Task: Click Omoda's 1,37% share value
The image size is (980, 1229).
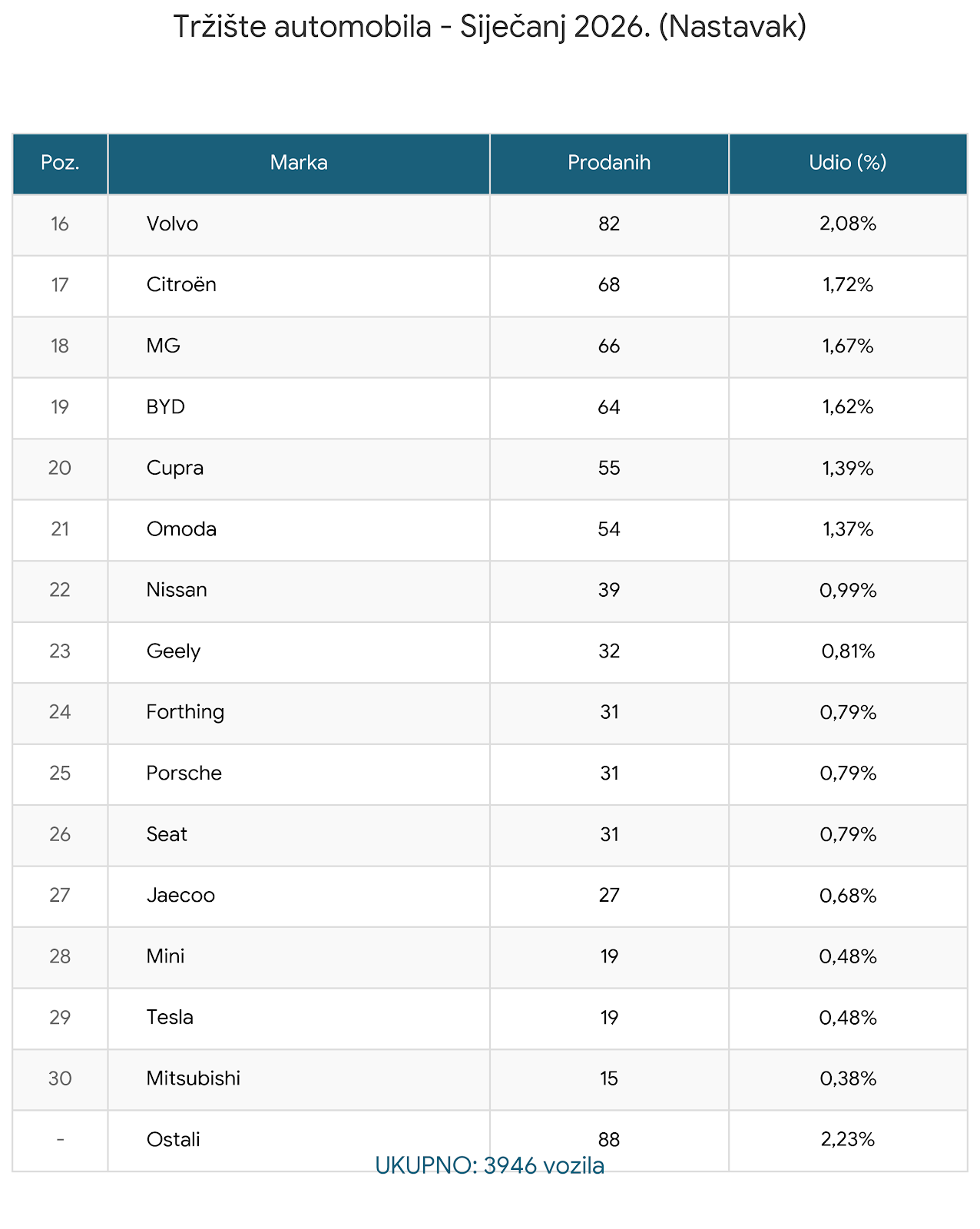Action: pyautogui.click(x=848, y=529)
